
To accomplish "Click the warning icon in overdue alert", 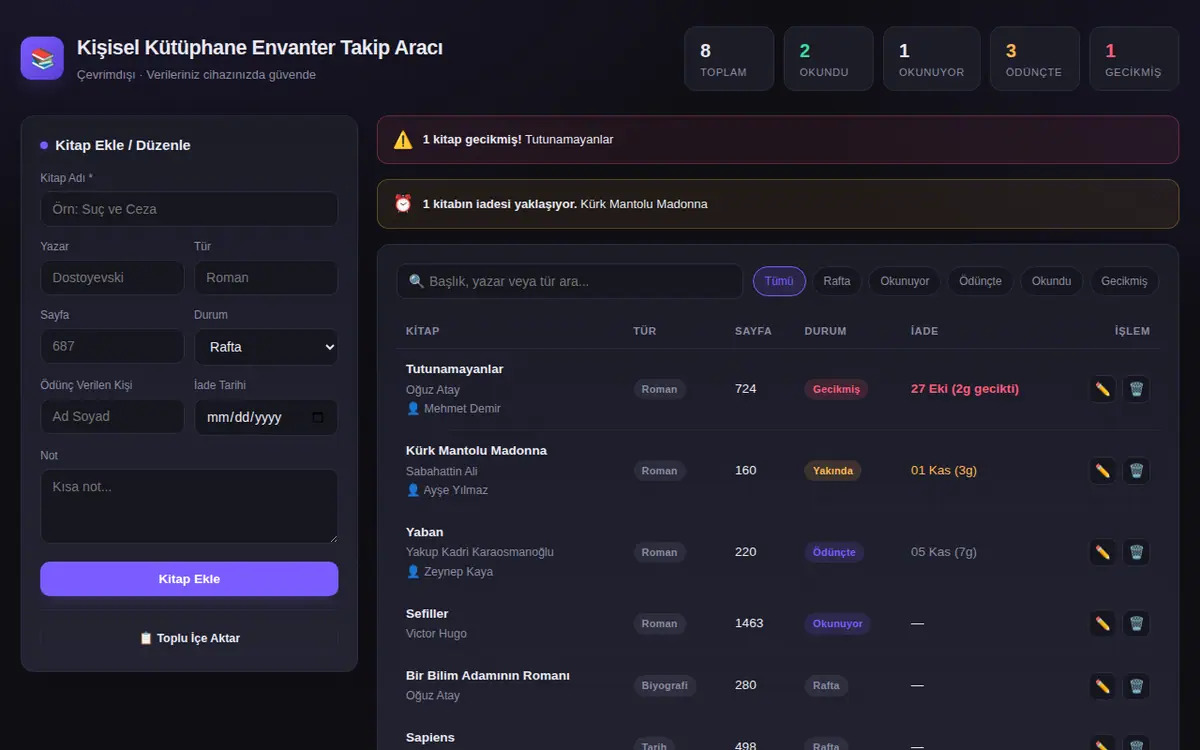I will pyautogui.click(x=403, y=140).
